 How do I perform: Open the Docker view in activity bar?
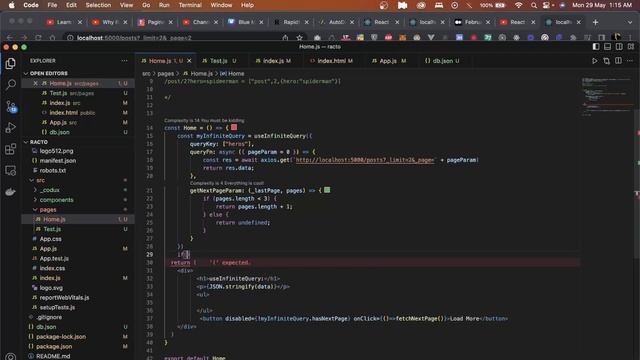click(x=11, y=191)
